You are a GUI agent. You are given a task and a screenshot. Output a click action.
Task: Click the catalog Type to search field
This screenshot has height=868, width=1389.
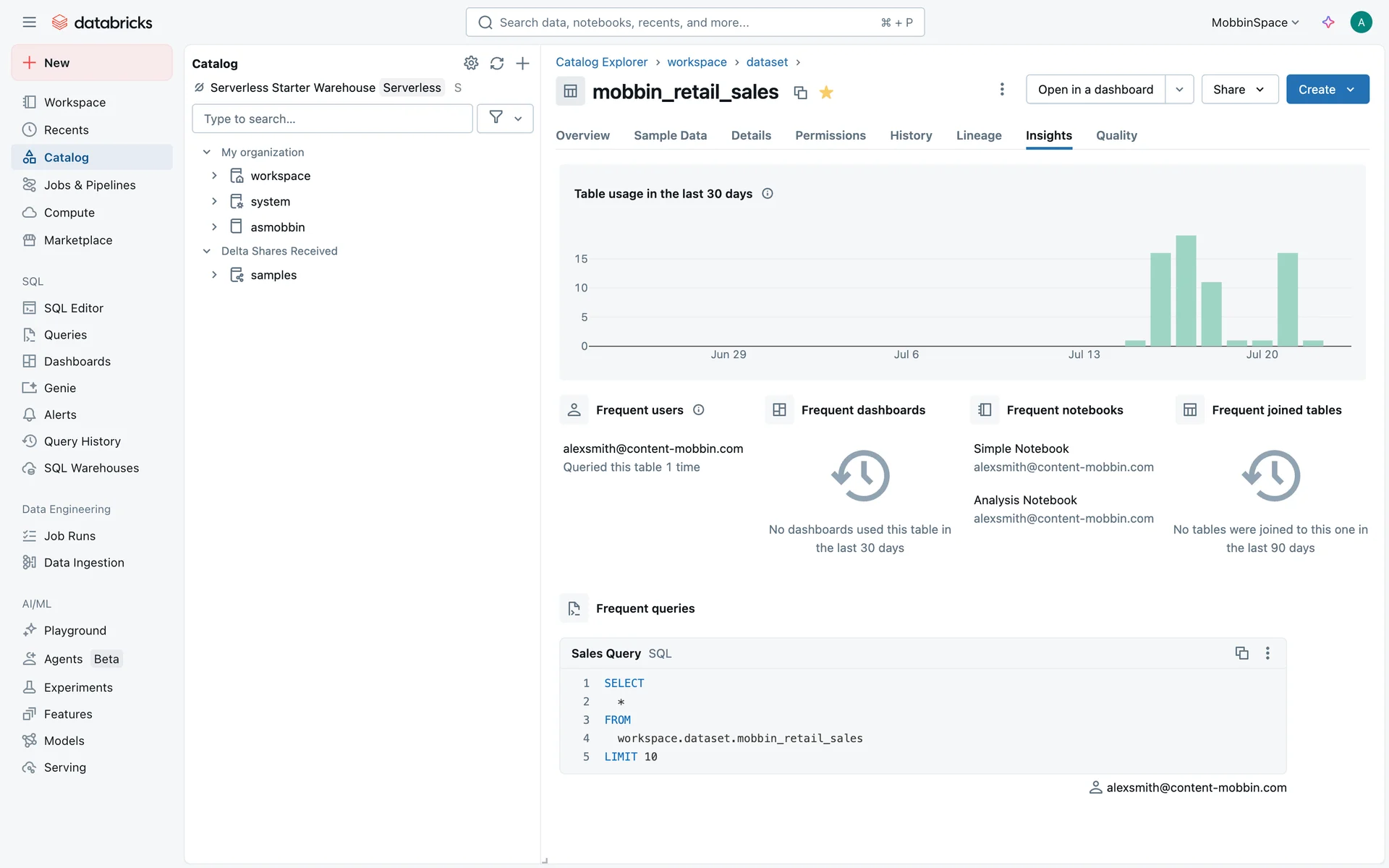[332, 119]
